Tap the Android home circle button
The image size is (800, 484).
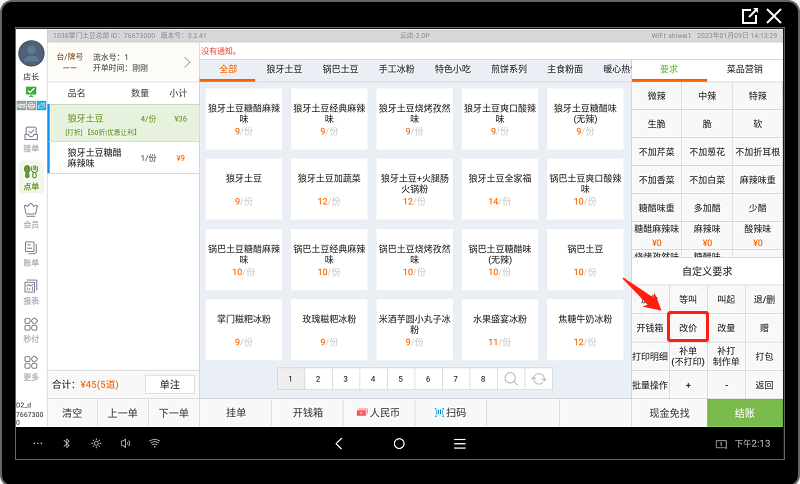pos(399,443)
